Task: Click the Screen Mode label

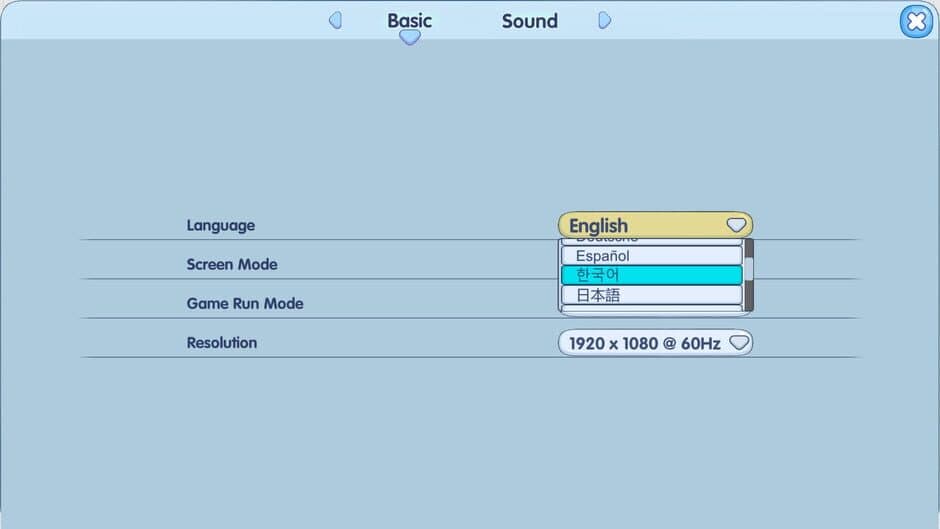Action: coord(232,264)
